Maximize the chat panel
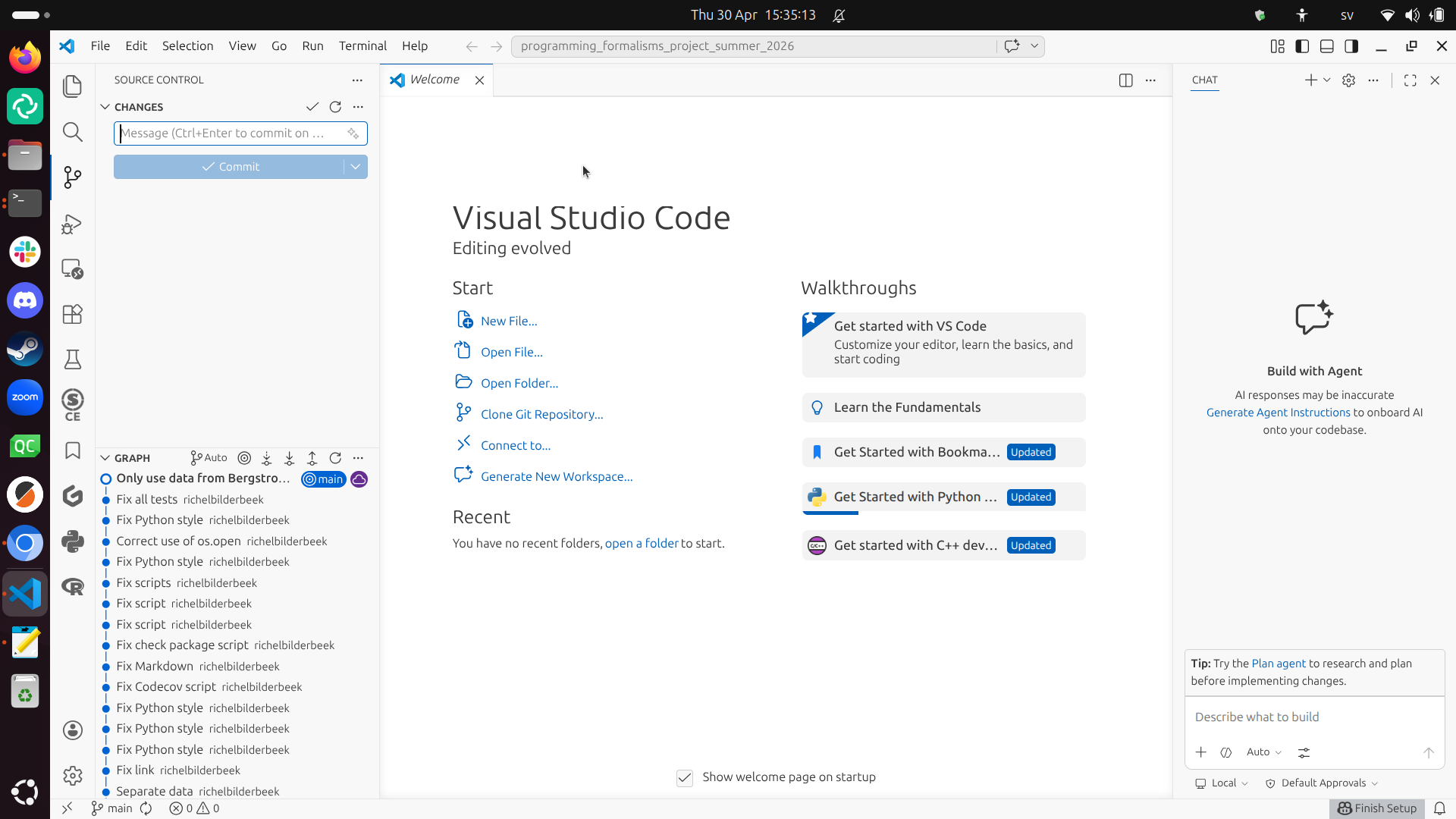1456x819 pixels. (1410, 80)
